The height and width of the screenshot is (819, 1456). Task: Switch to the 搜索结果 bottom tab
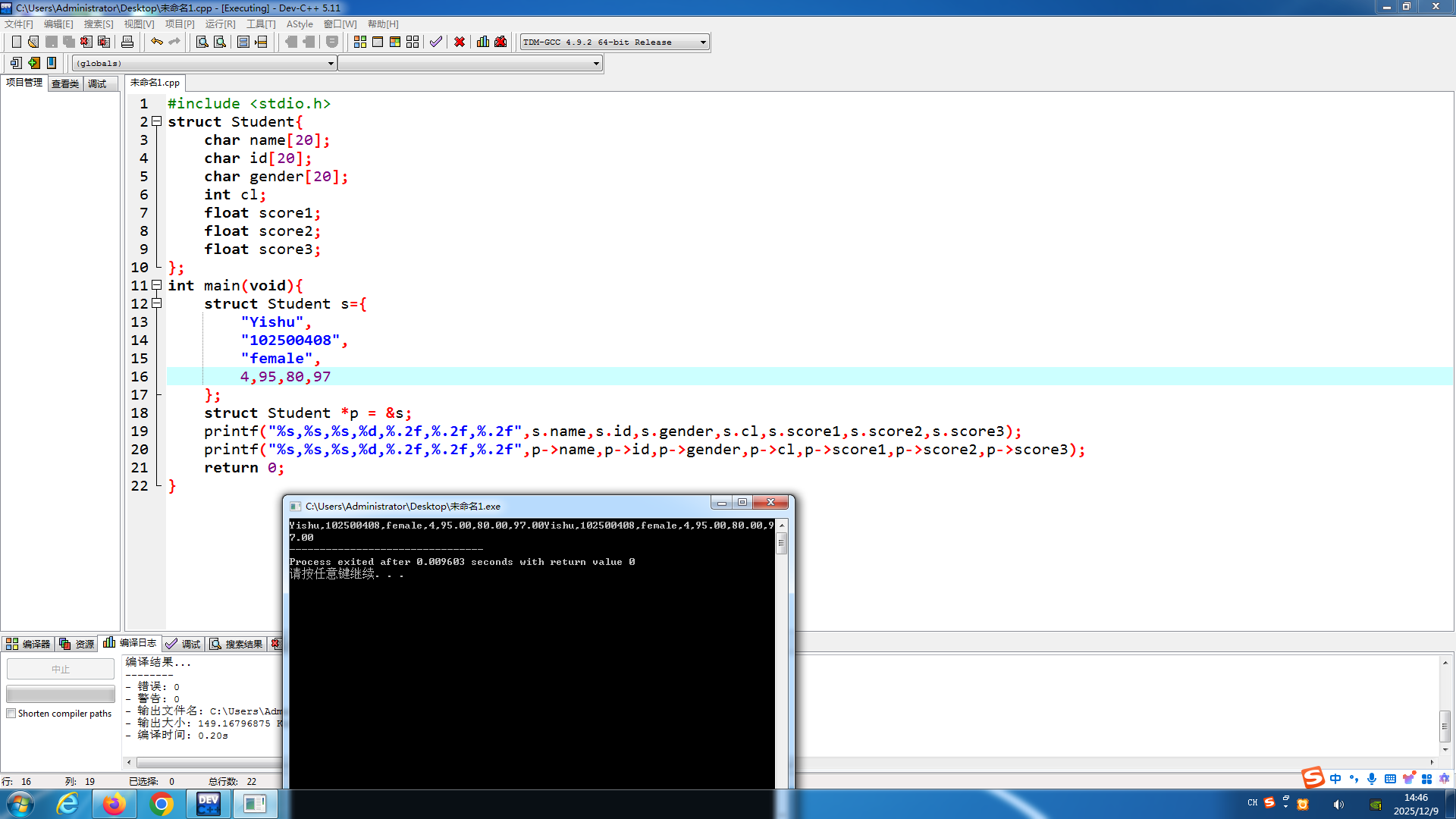point(237,644)
